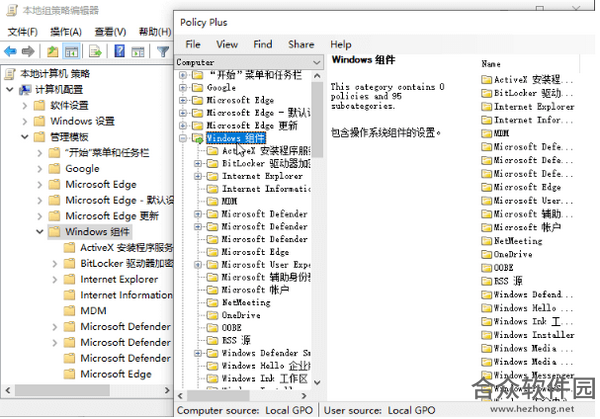Image resolution: width=600 pixels, height=419 pixels.
Task: Select 本地计算机 策略 root node
Action: click(x=55, y=73)
